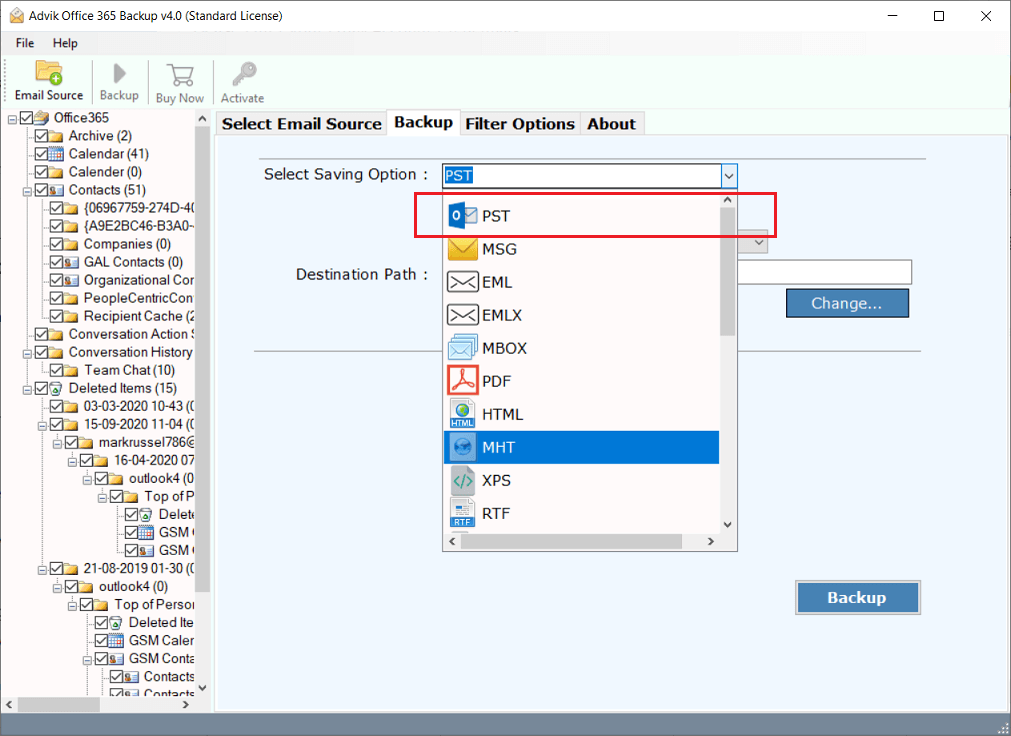Select the MHT icon option

(x=462, y=446)
